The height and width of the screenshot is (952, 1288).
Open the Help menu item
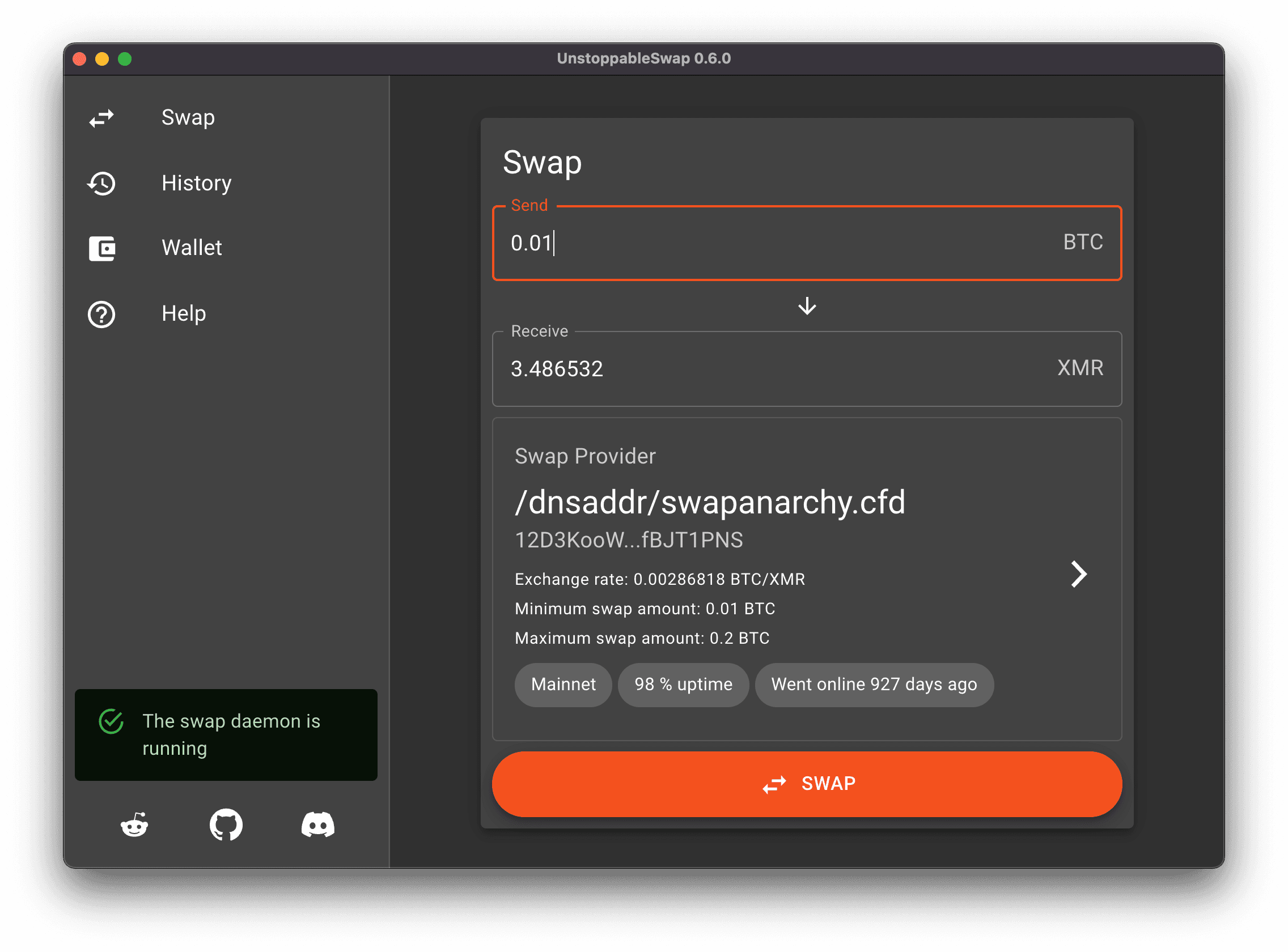(226, 314)
